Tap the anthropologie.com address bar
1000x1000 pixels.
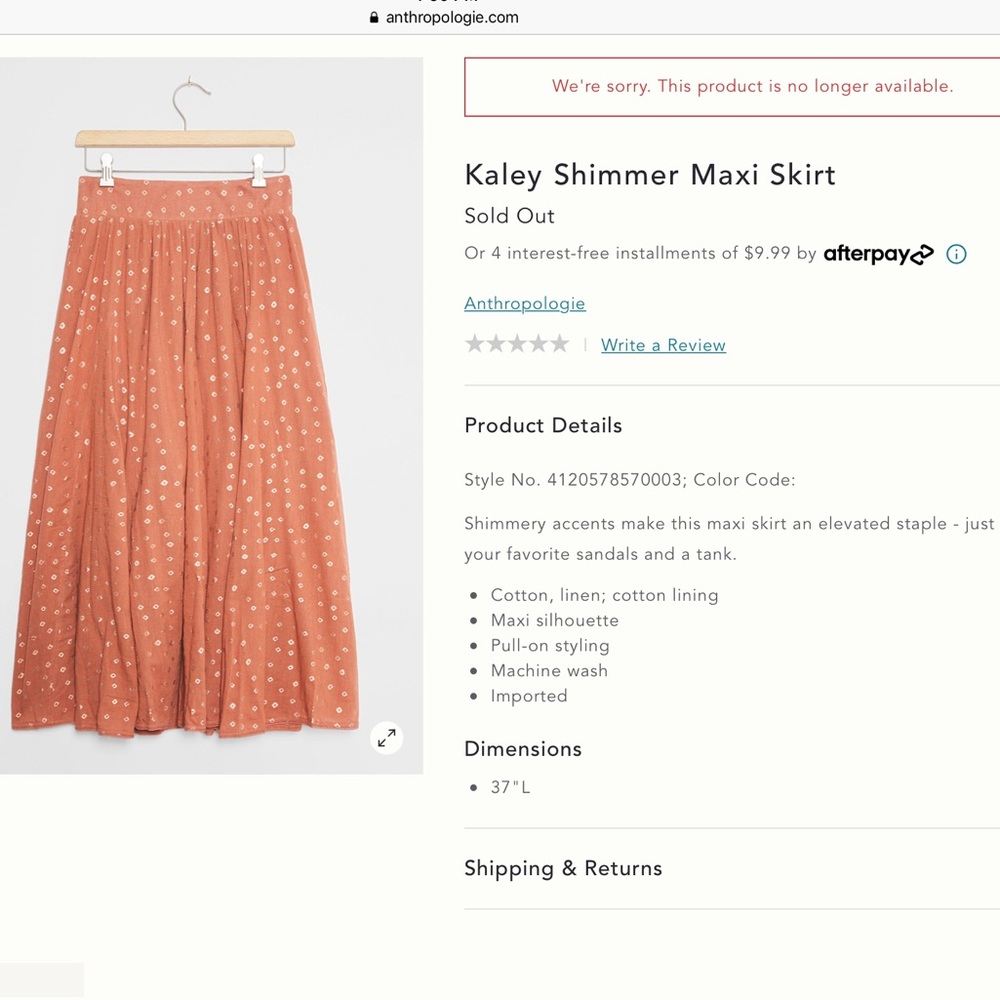click(x=450, y=17)
